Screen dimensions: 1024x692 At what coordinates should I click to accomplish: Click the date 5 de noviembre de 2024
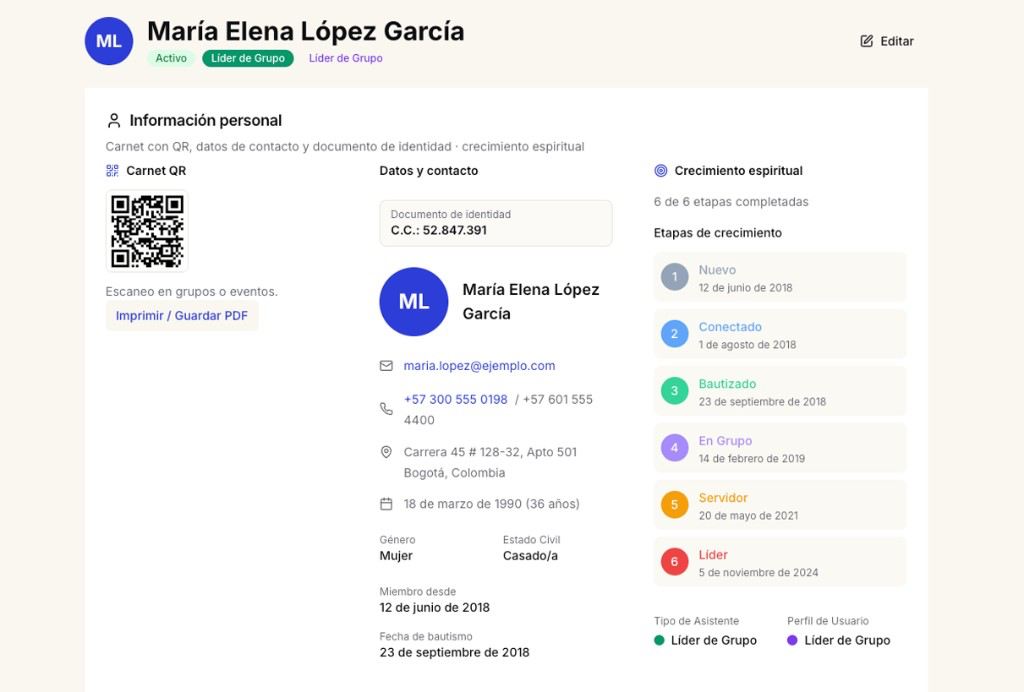point(758,573)
